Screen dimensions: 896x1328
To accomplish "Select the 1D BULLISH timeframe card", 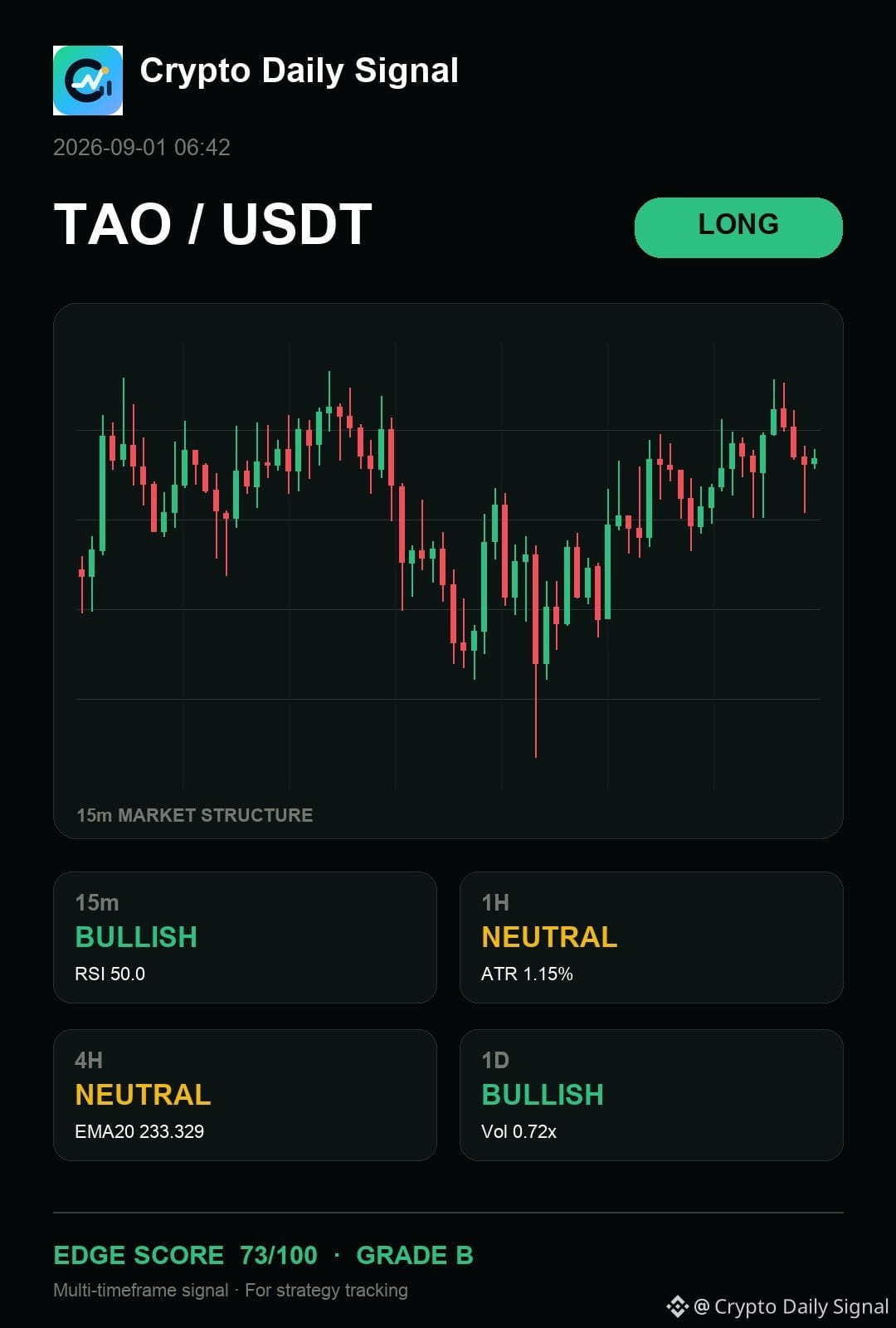I will [x=651, y=1095].
